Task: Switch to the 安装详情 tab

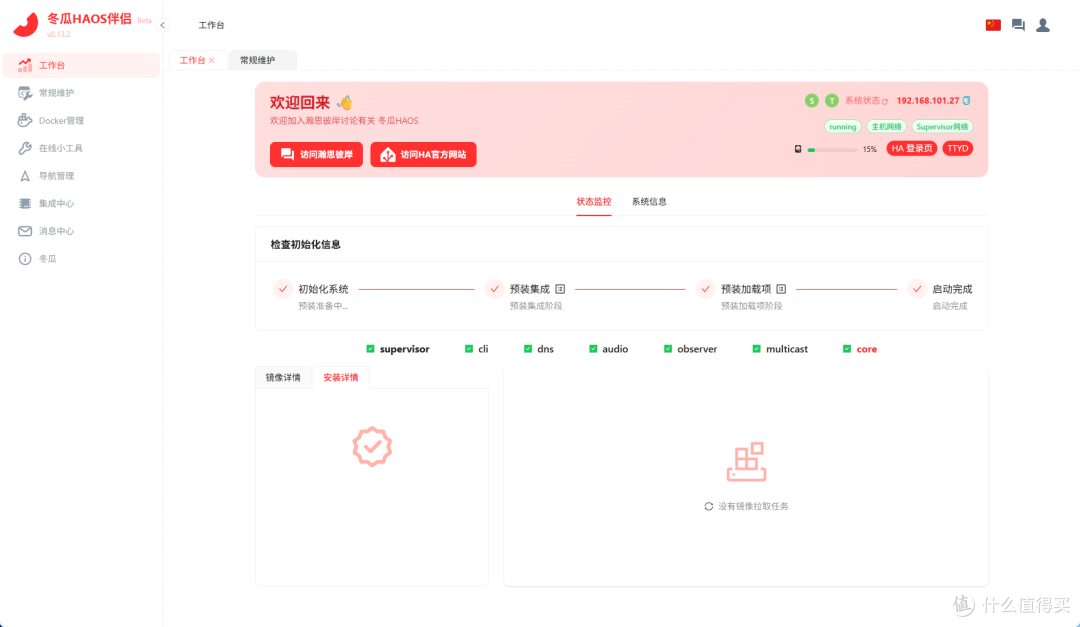Action: coord(341,378)
